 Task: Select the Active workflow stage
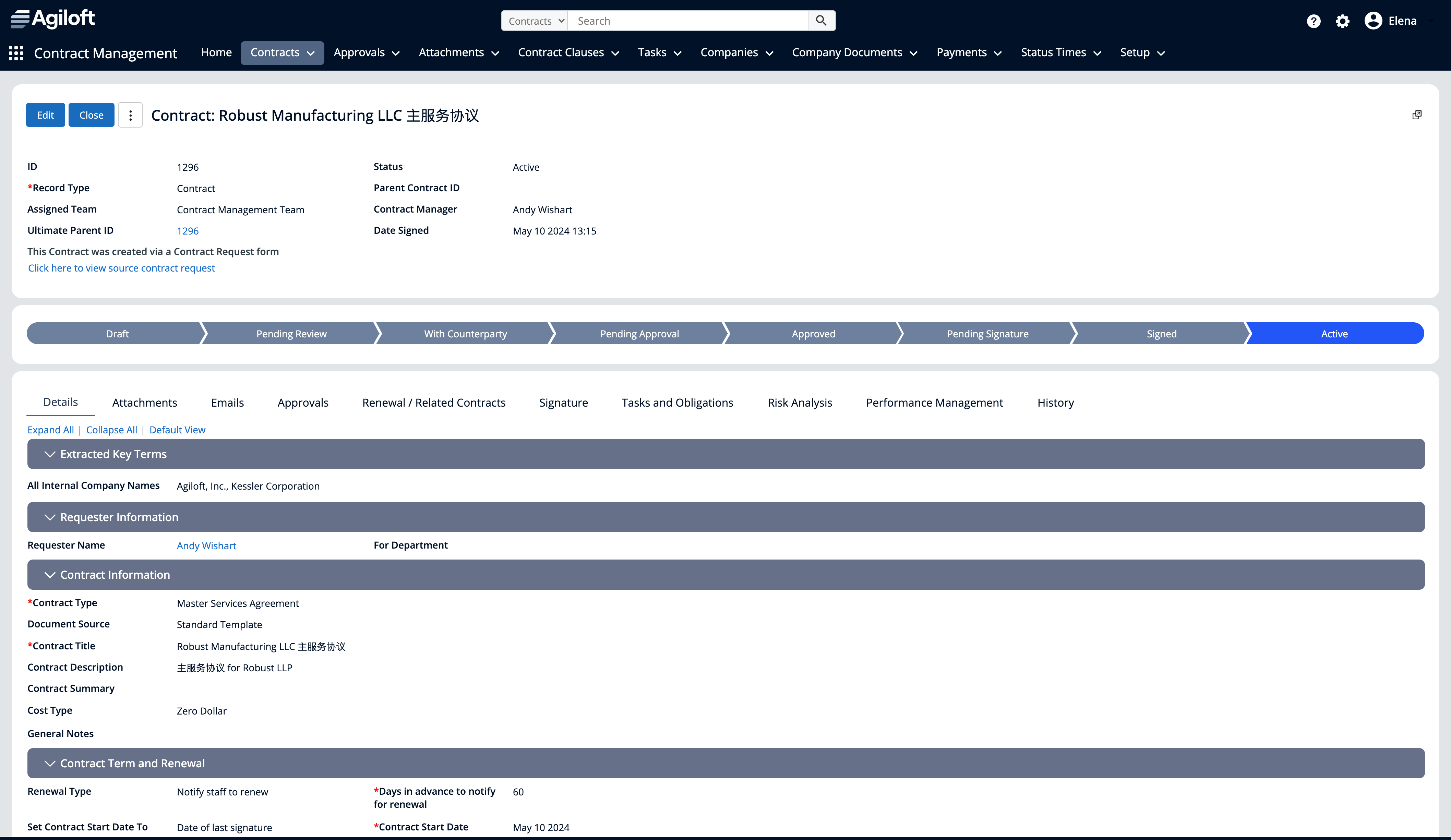click(x=1335, y=333)
